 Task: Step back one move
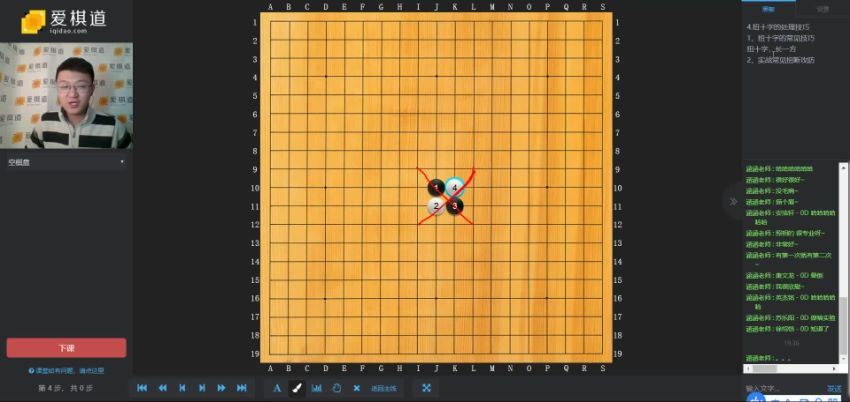pyautogui.click(x=182, y=388)
